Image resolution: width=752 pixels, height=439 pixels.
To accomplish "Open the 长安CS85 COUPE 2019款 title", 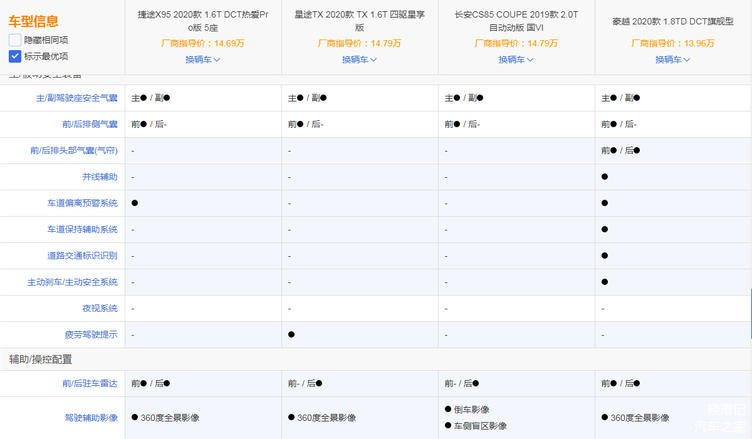I will pyautogui.click(x=516, y=21).
